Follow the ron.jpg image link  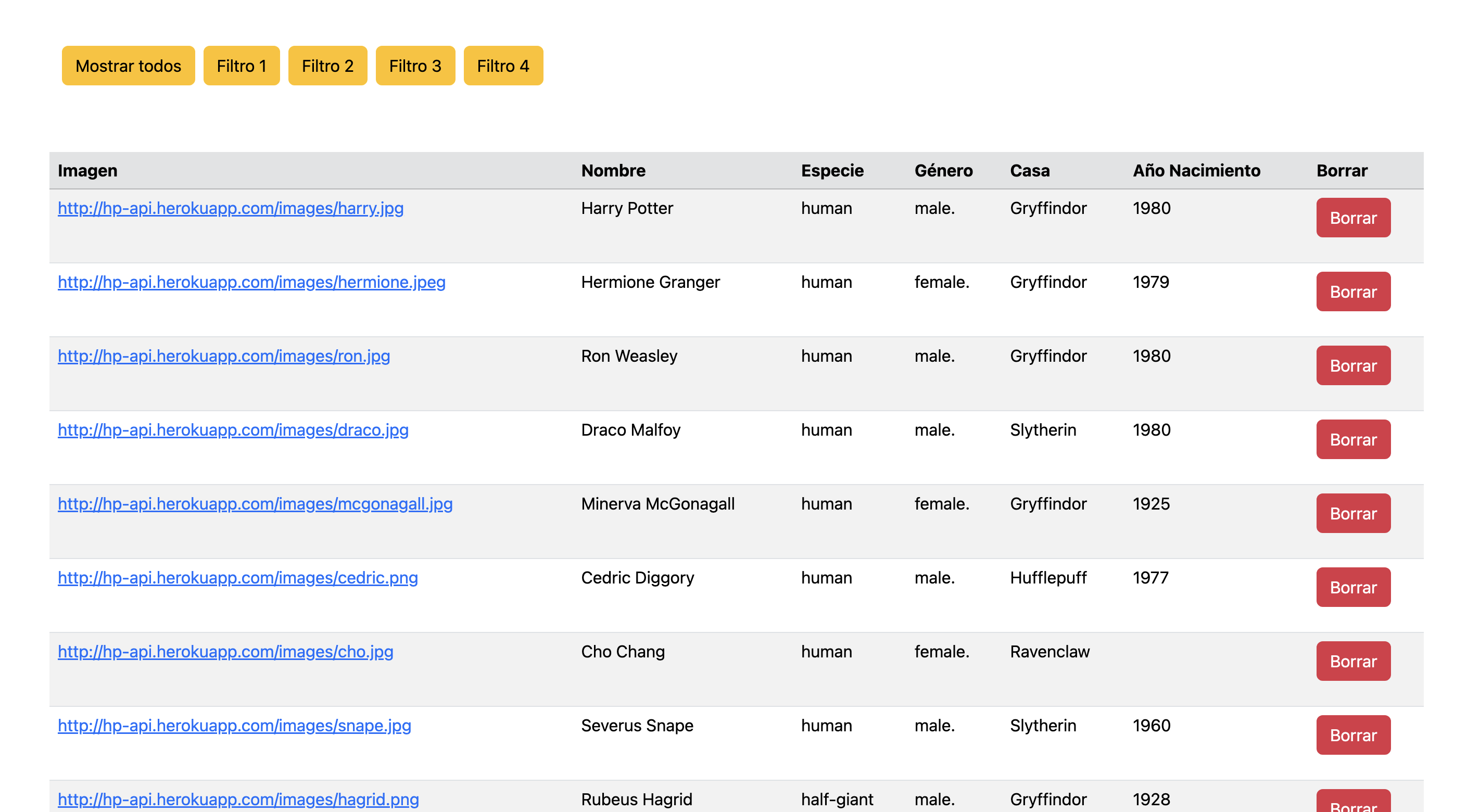(x=224, y=357)
